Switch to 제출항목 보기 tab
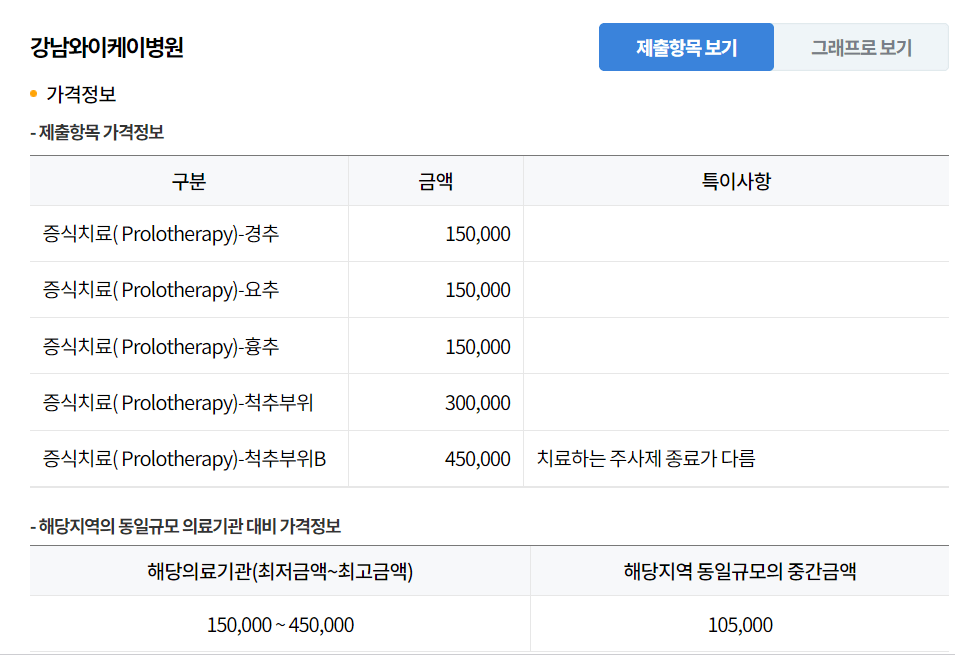955x658 pixels. click(x=686, y=47)
